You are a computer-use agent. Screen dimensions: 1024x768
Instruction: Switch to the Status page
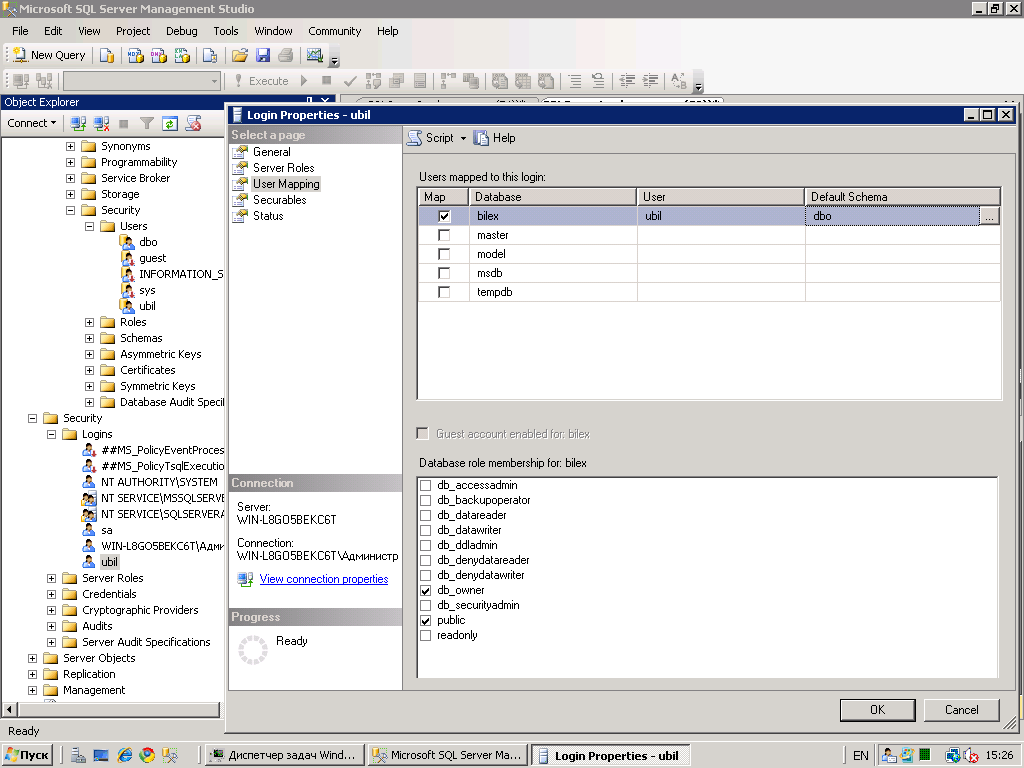[x=268, y=216]
